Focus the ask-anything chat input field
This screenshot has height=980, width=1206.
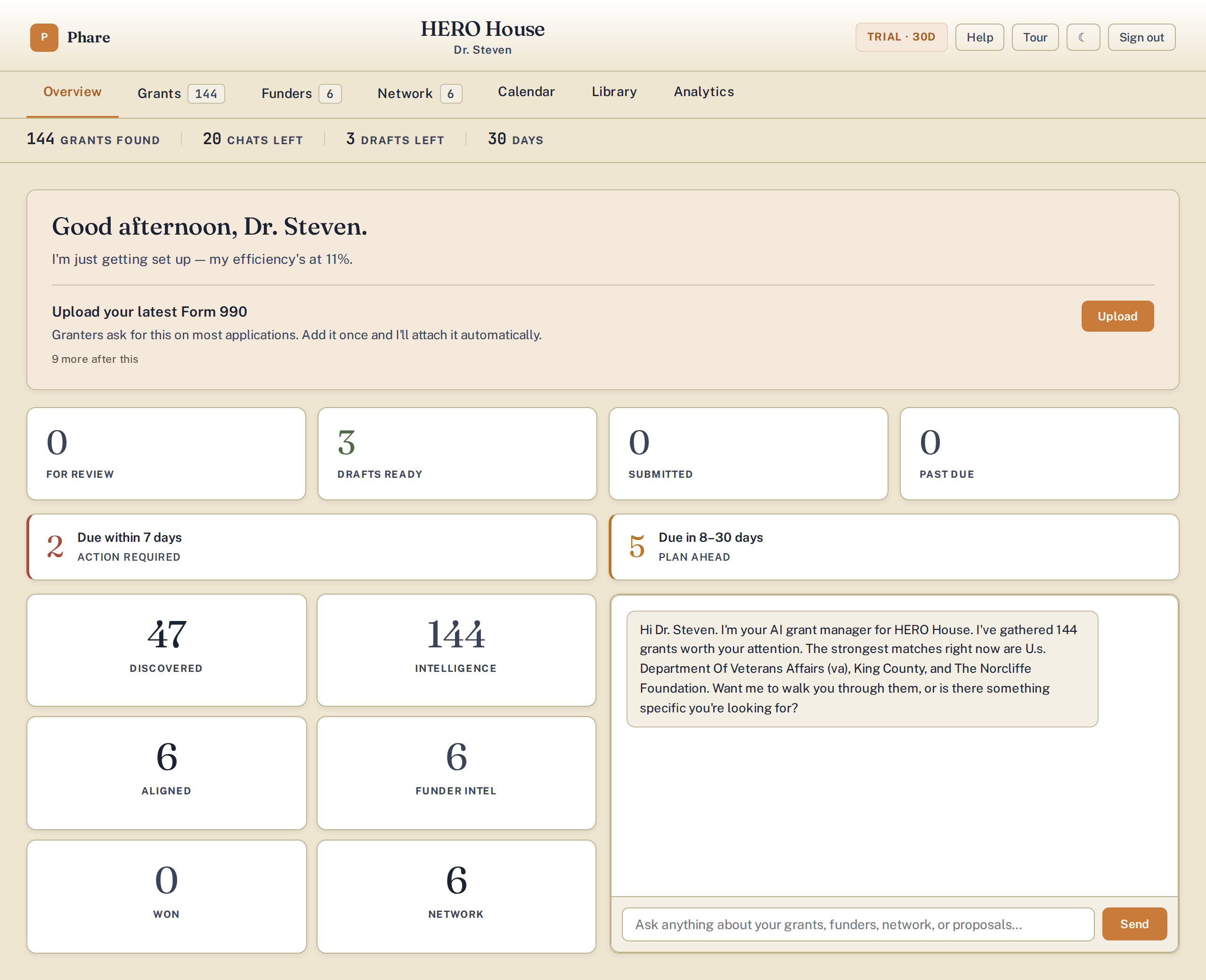click(x=857, y=924)
